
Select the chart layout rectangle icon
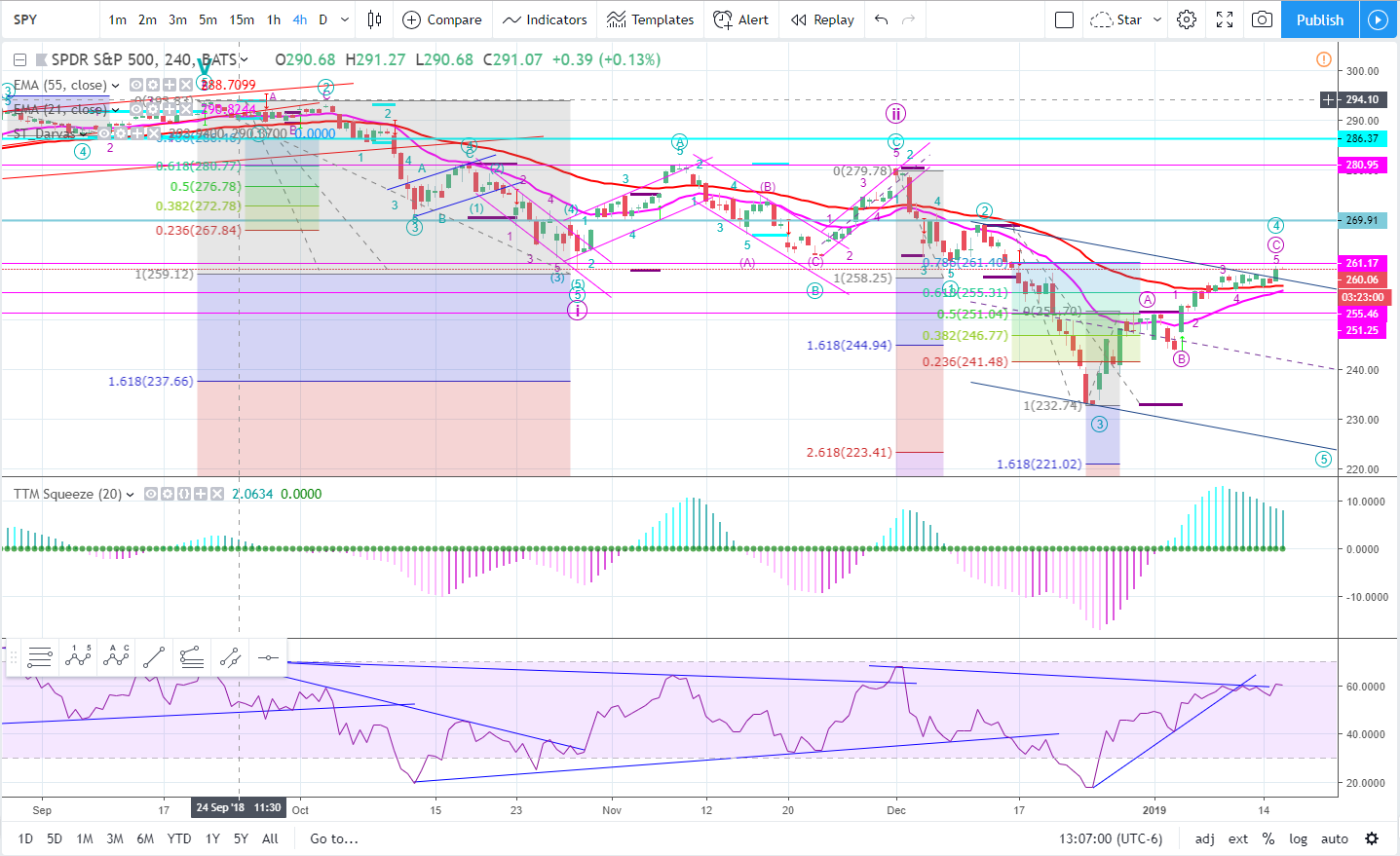pos(1065,19)
